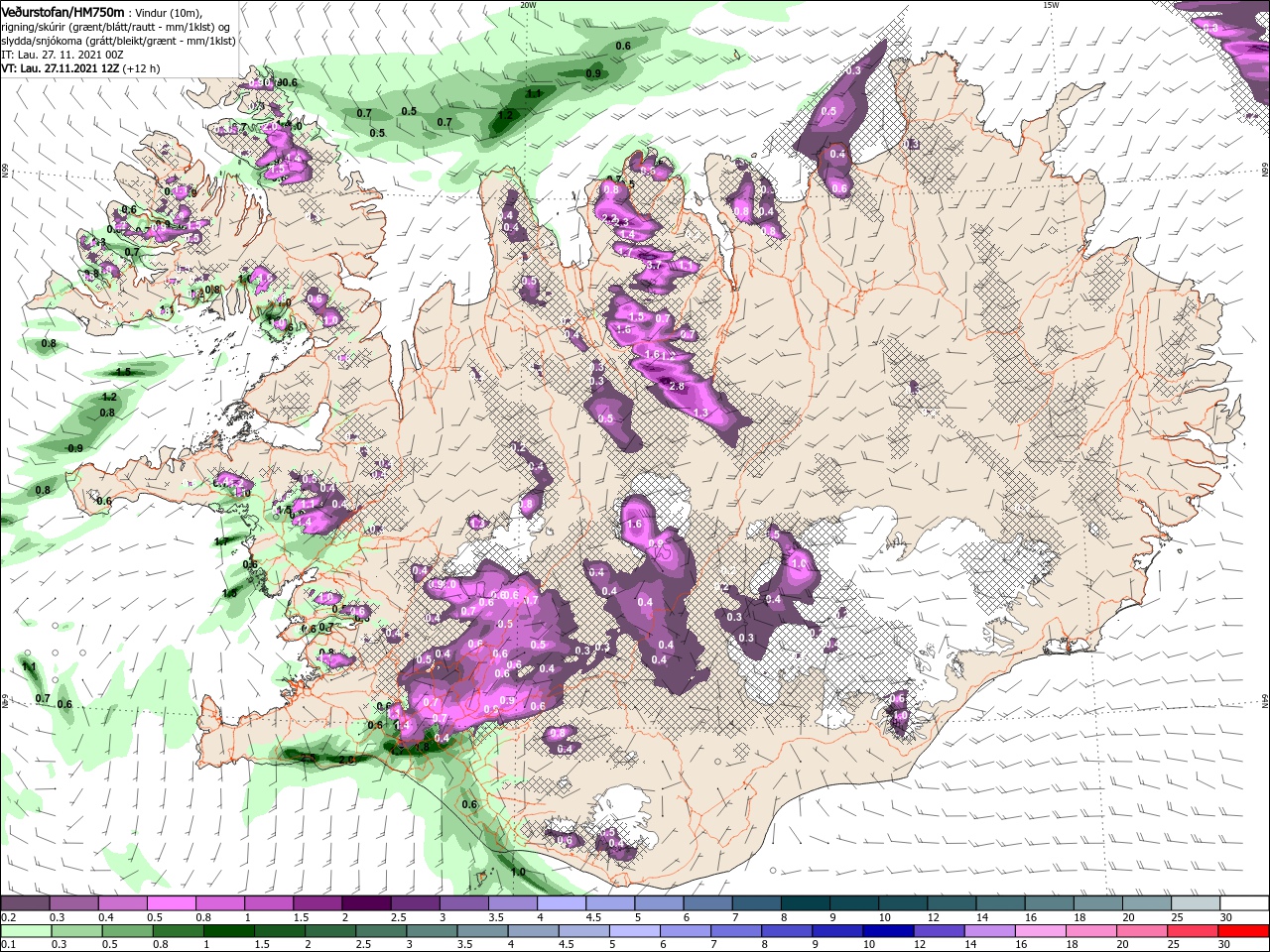Click the 'rigning/skúrir' legend description line
Screen dimensions: 1270x952
[117, 27]
